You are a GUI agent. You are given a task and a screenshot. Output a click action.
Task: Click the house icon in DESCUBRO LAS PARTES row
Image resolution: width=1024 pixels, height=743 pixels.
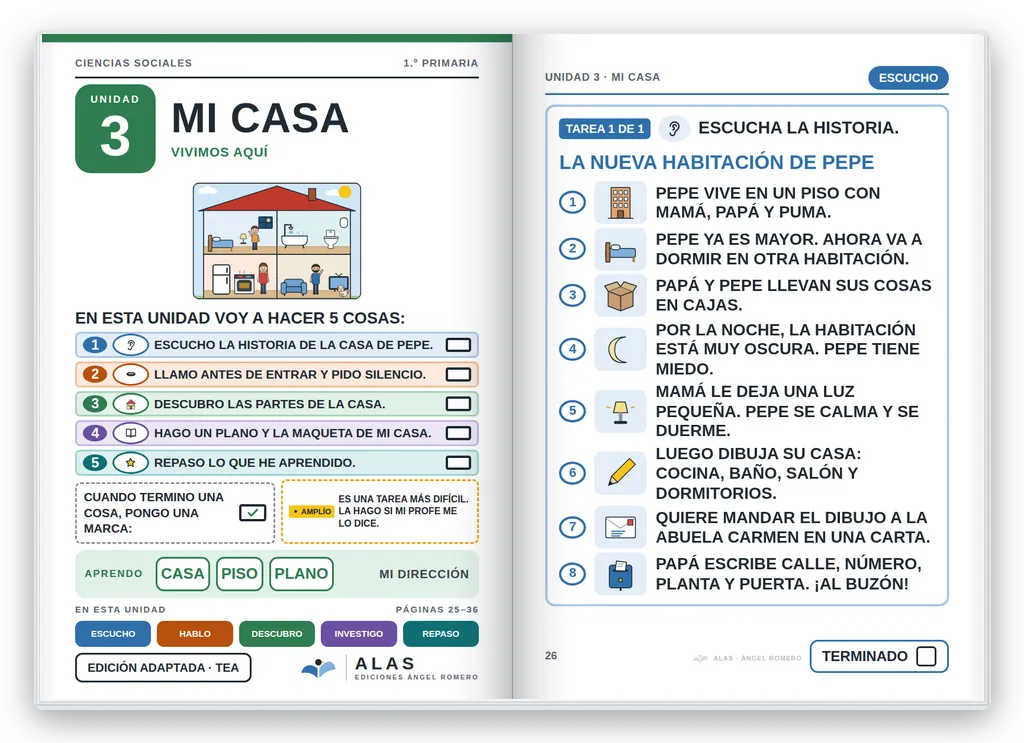point(131,404)
